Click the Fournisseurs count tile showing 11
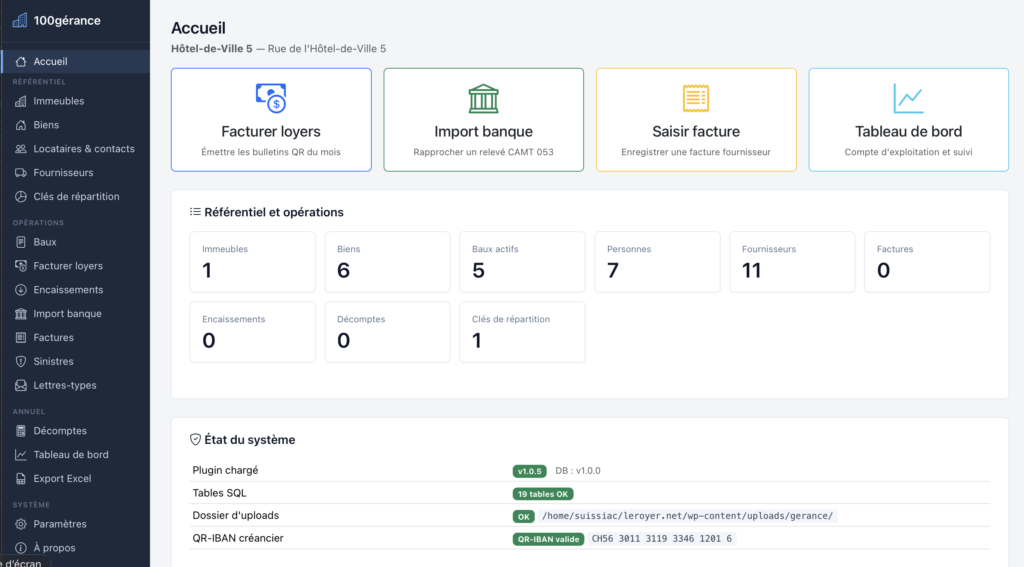The height and width of the screenshot is (567, 1024). [x=792, y=262]
